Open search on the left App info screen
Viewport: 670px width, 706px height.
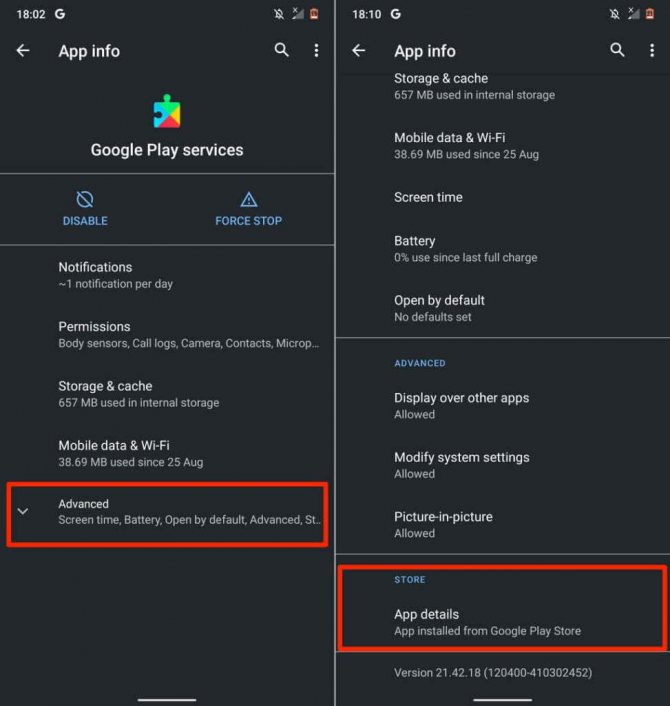[x=281, y=50]
